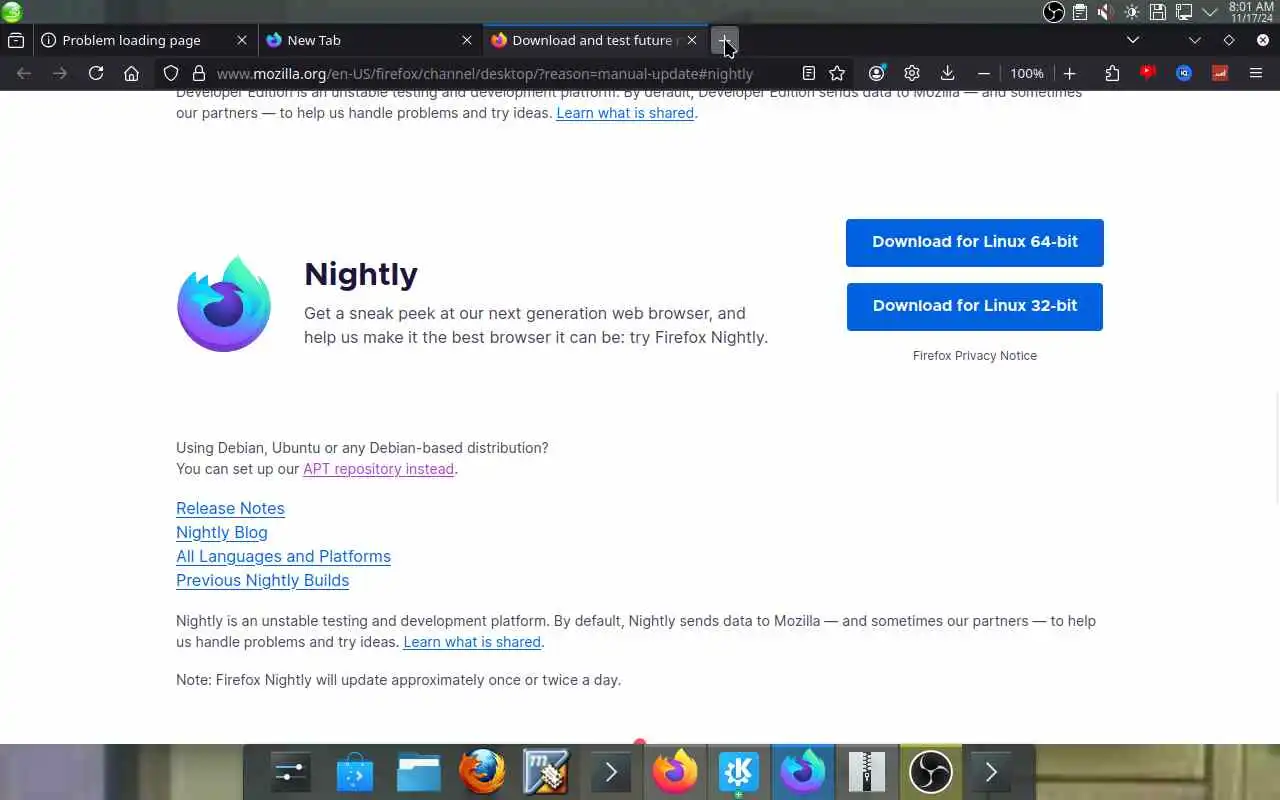
Task: Reset zoom level at 100%
Action: point(1027,73)
